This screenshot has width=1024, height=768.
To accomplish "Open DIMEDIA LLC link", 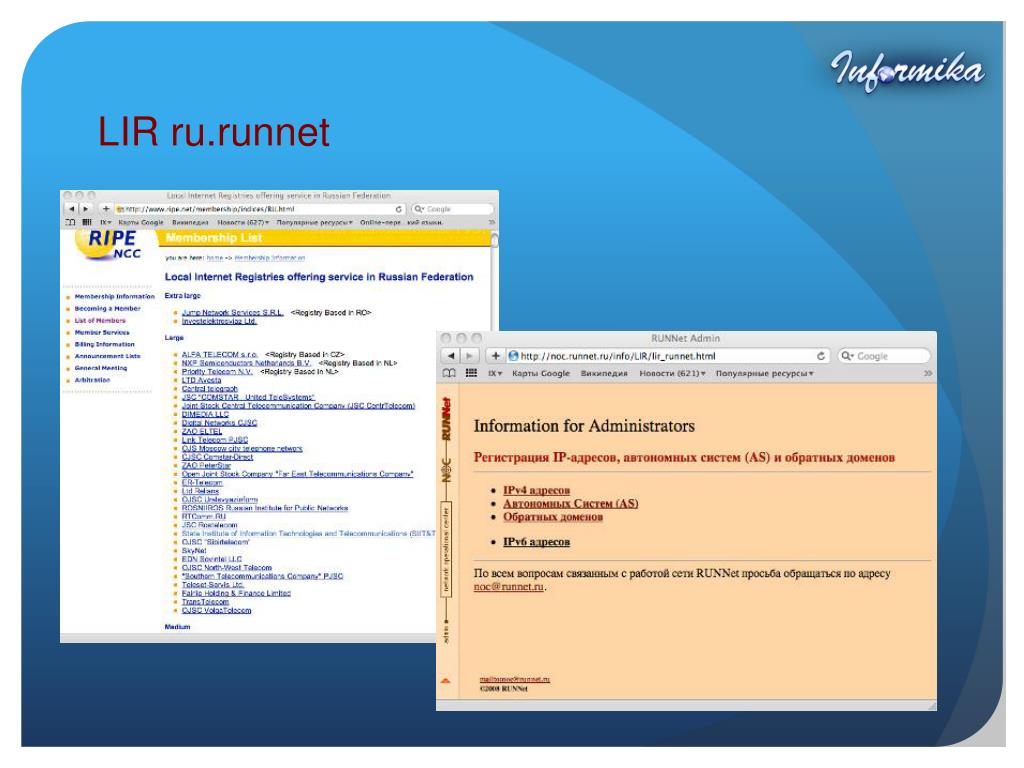I will click(205, 414).
